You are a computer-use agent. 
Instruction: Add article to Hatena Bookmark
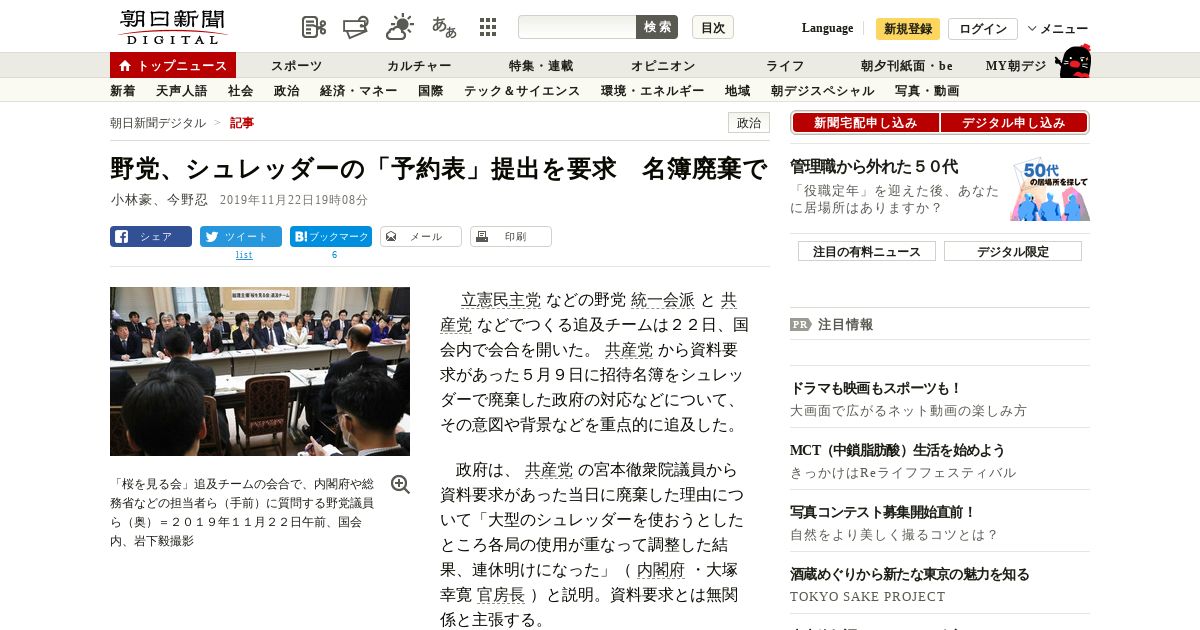pyautogui.click(x=331, y=237)
